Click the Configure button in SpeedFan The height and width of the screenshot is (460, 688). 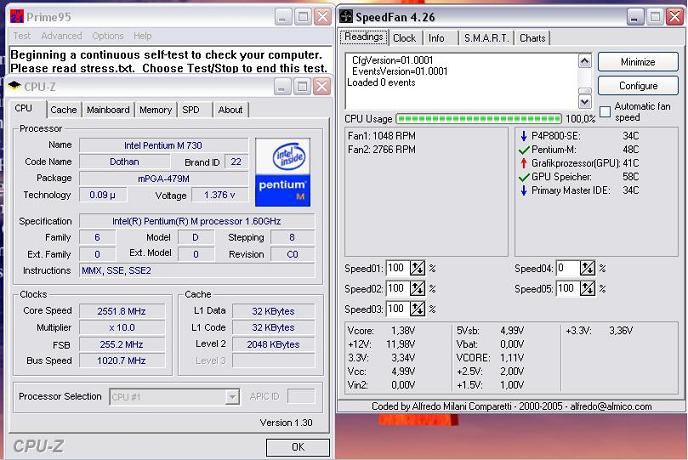[x=638, y=86]
